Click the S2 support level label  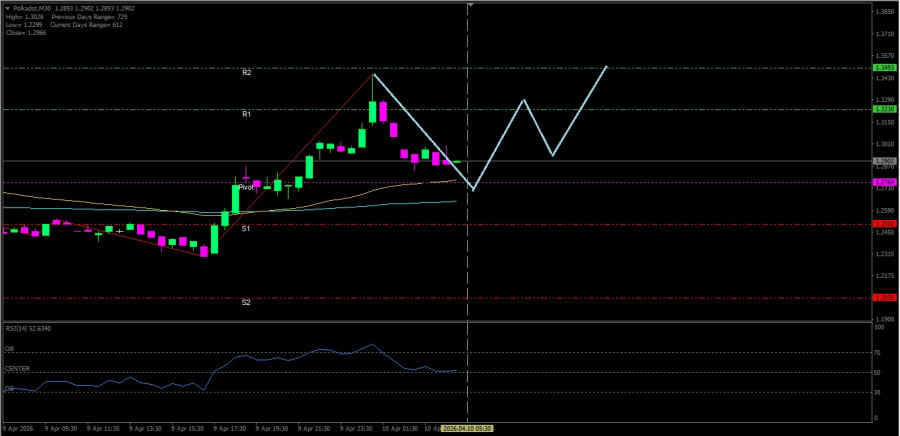pos(246,302)
